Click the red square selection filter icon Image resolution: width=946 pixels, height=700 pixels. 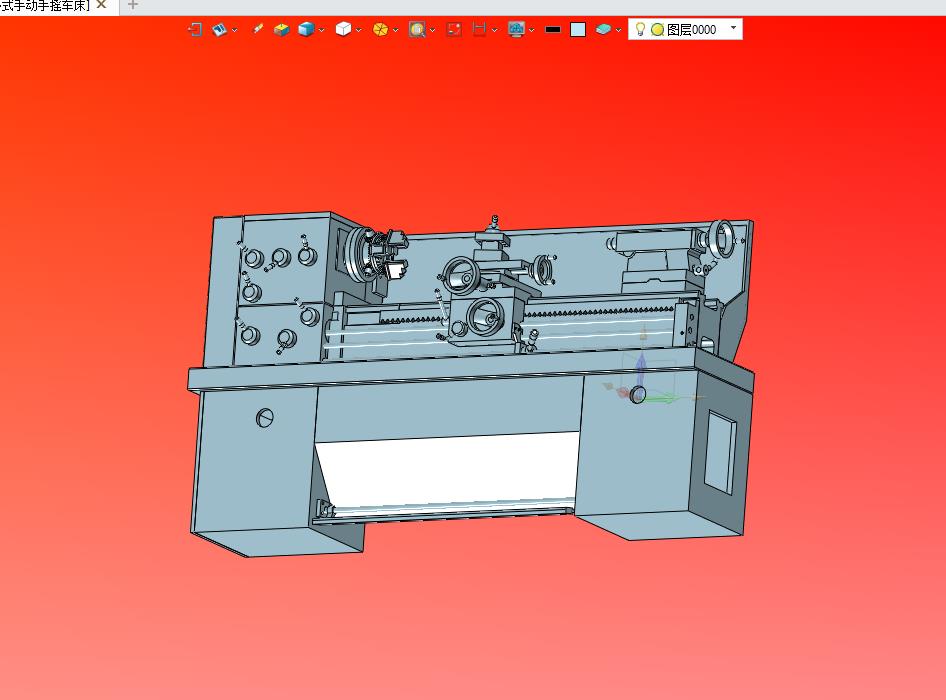tap(454, 29)
